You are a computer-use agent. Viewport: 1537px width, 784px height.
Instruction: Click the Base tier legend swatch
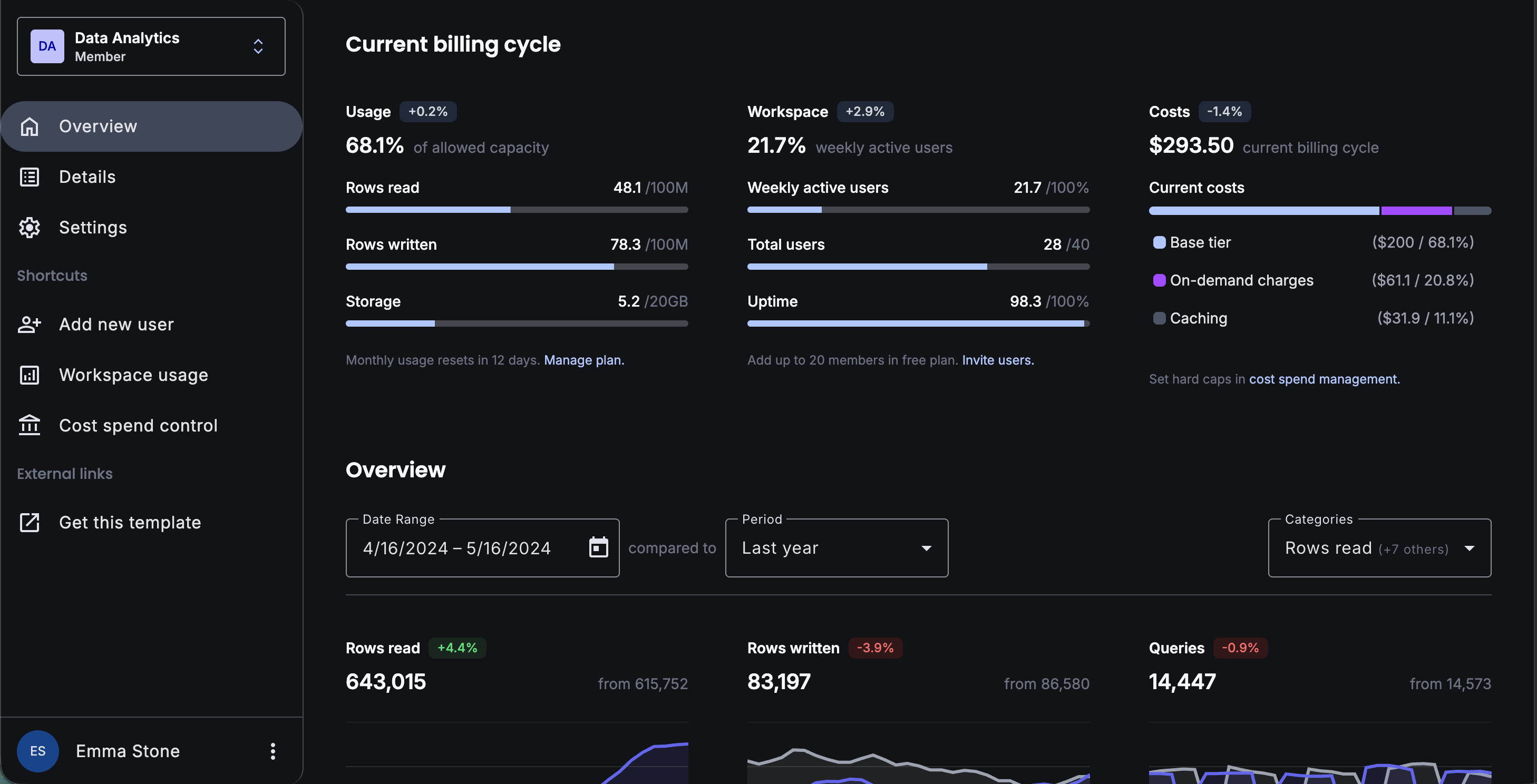tap(1159, 243)
